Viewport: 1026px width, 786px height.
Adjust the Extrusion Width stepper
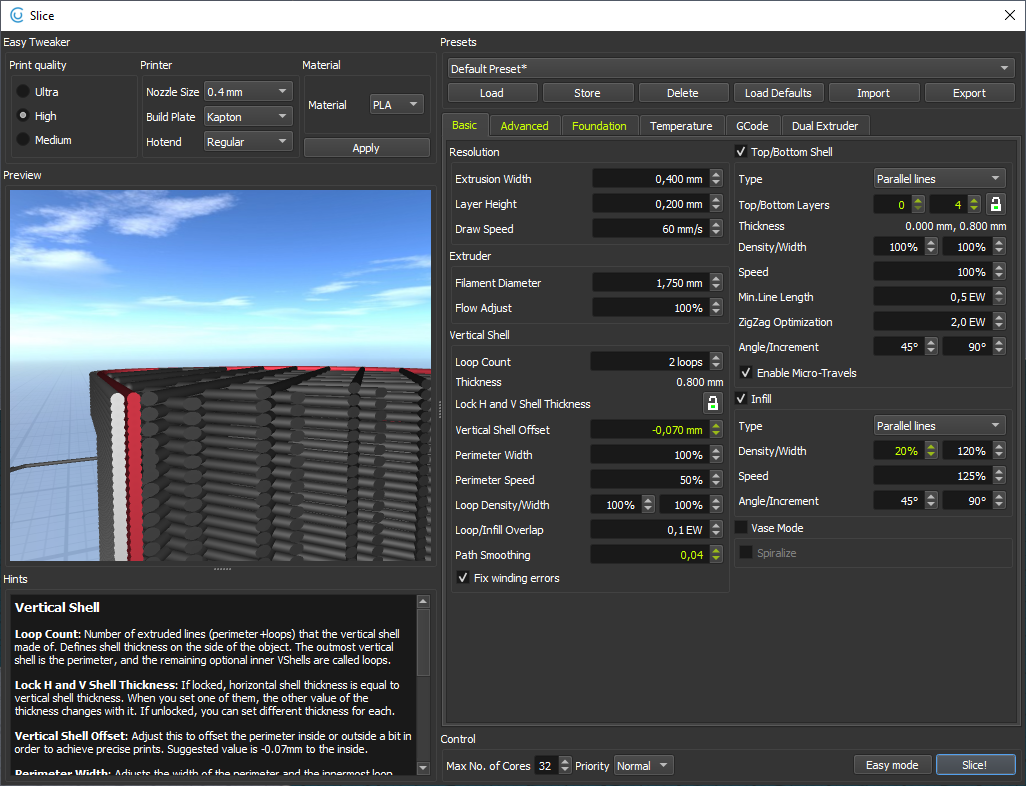coord(716,179)
